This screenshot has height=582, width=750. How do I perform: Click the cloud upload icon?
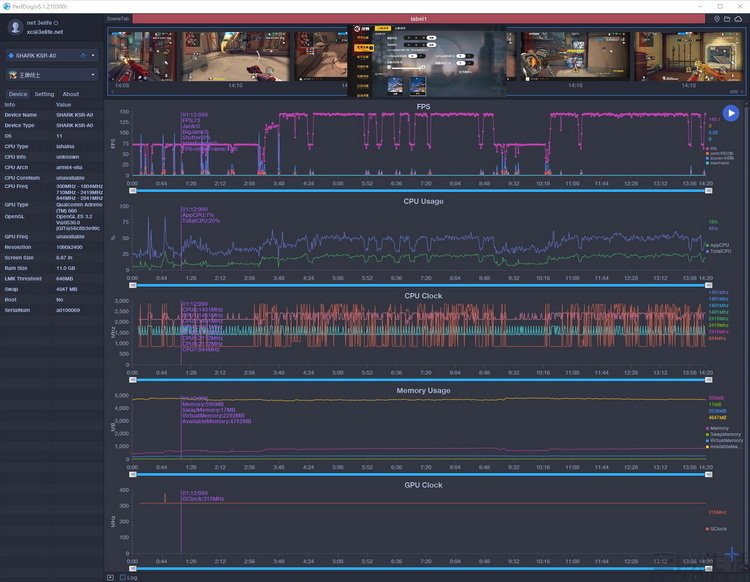click(739, 19)
